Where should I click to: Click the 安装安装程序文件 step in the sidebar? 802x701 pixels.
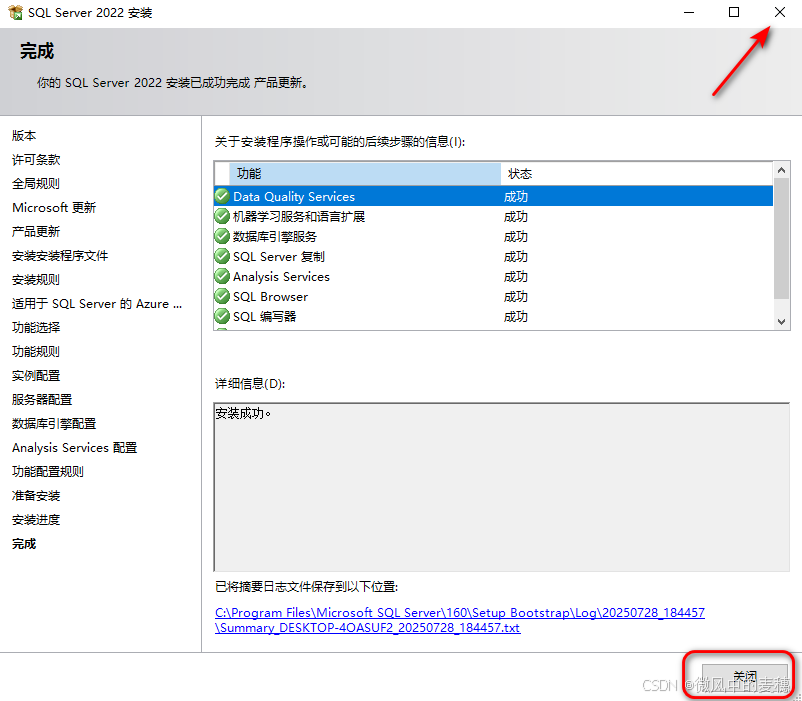[60, 256]
